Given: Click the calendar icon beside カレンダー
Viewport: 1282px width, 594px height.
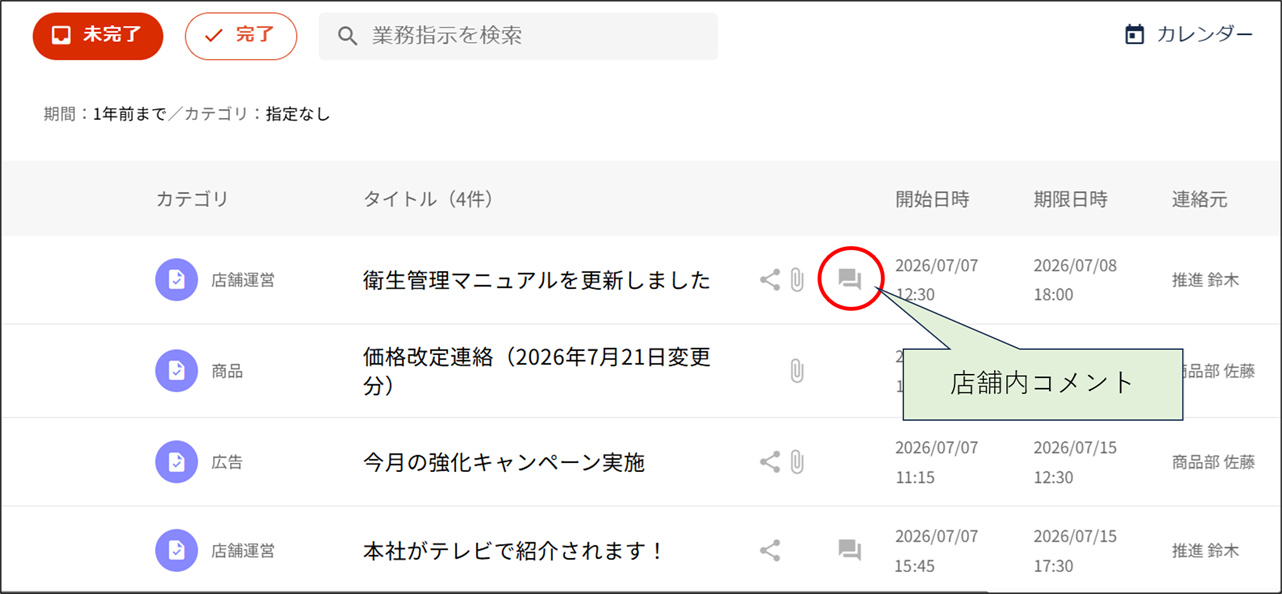Looking at the screenshot, I should coord(1134,35).
